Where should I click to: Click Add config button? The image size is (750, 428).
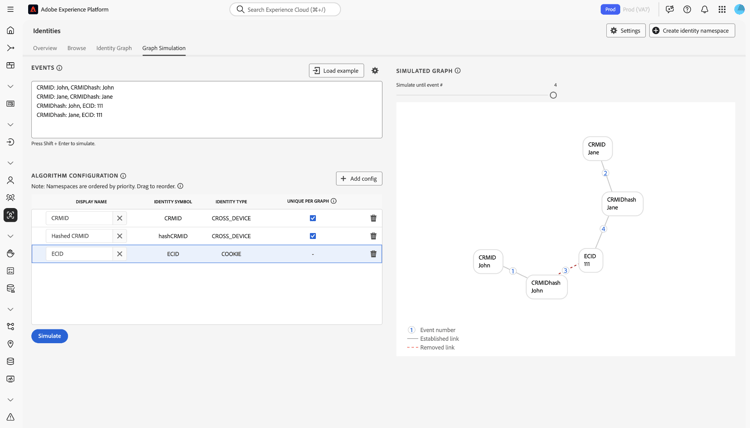point(359,179)
